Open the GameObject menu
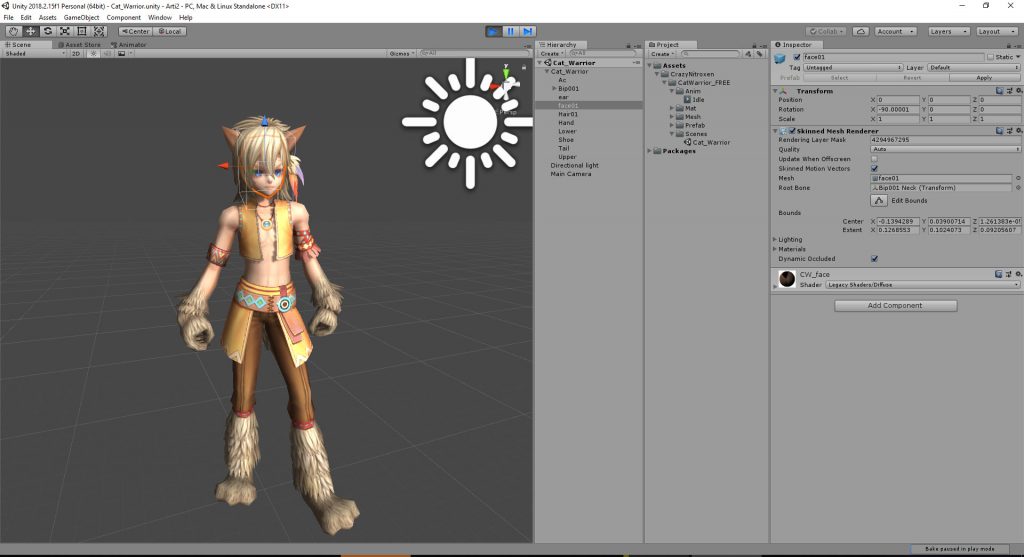The image size is (1024, 557). coord(82,18)
